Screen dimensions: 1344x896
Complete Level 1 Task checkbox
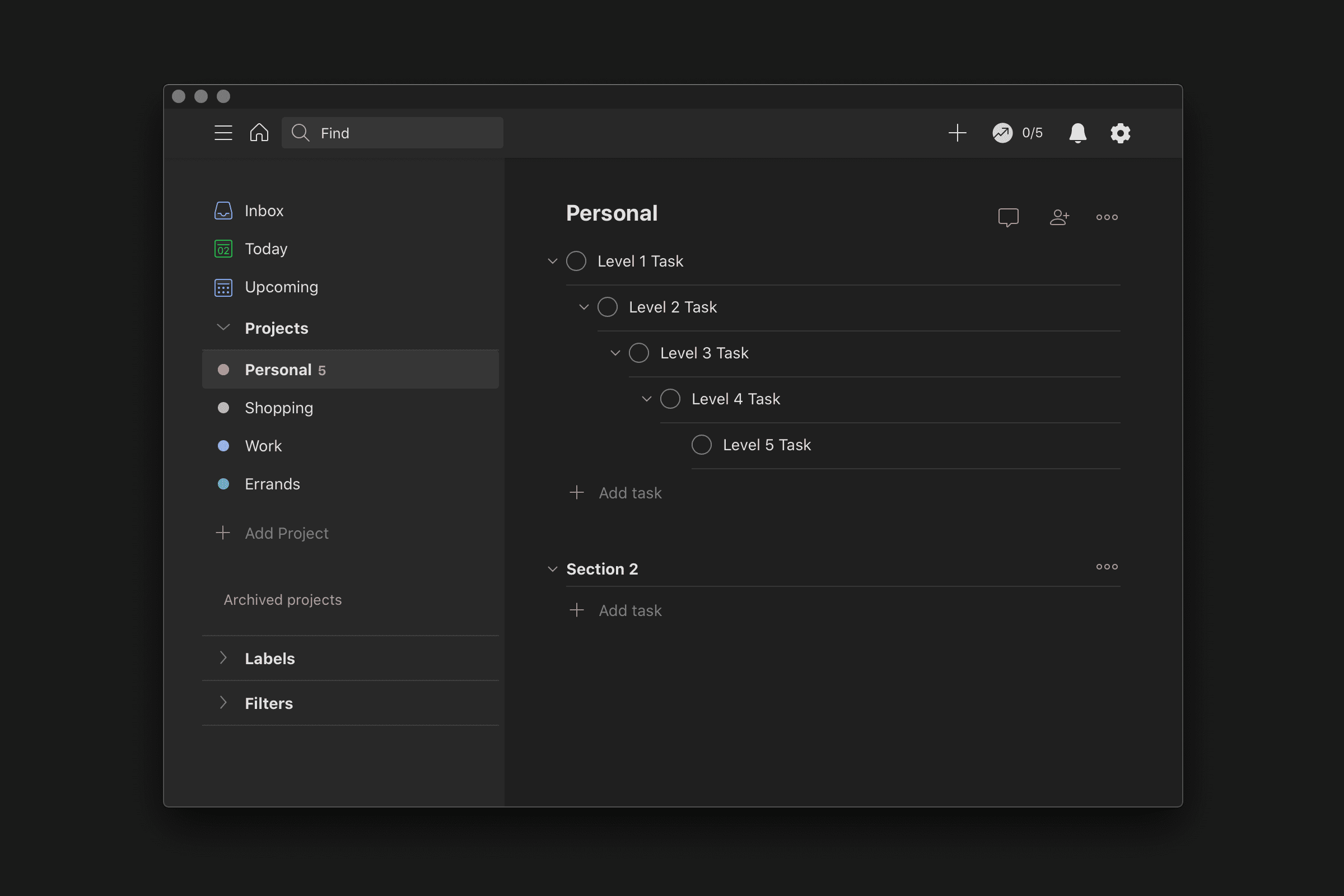coord(576,261)
